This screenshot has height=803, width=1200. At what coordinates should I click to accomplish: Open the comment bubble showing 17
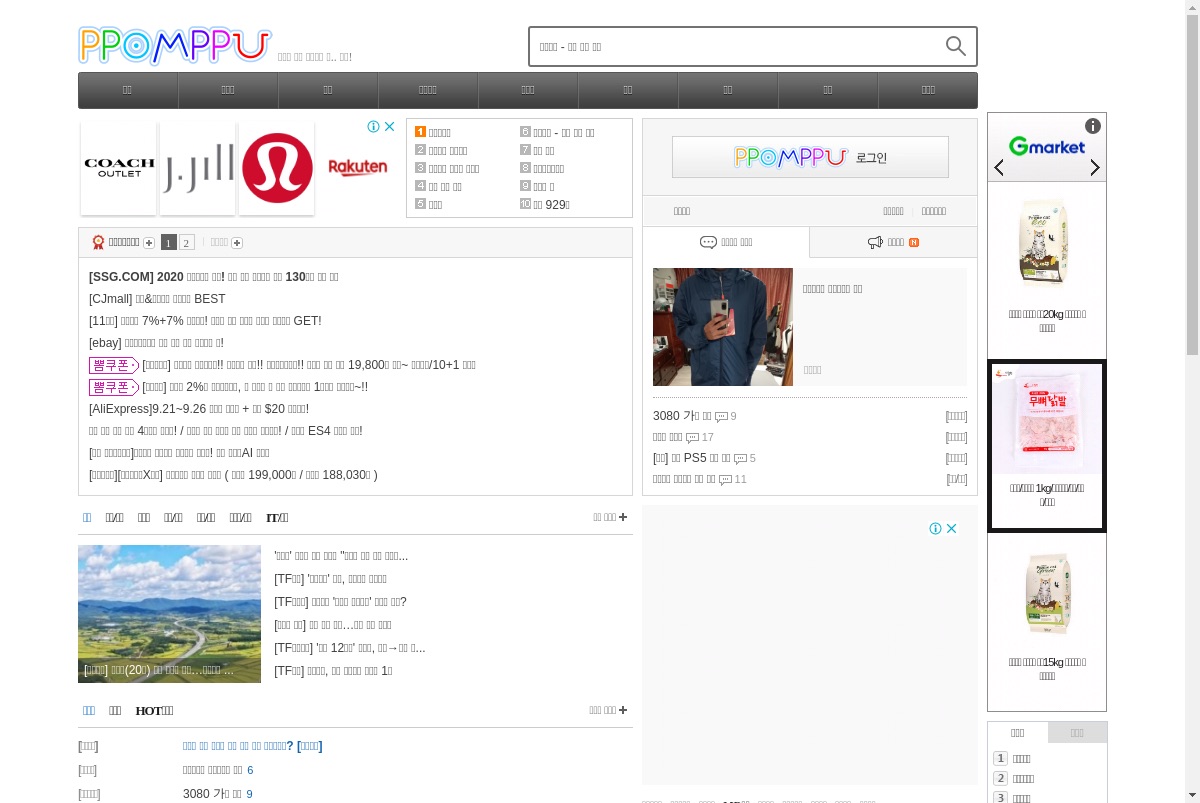tap(692, 438)
